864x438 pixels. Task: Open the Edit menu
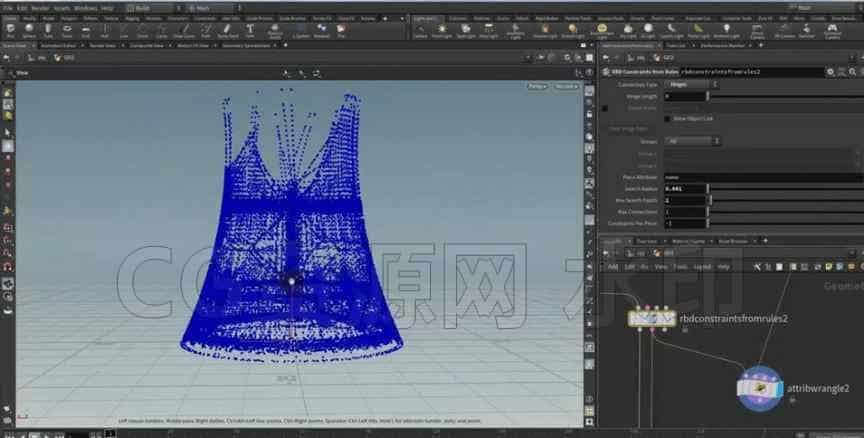[22, 8]
